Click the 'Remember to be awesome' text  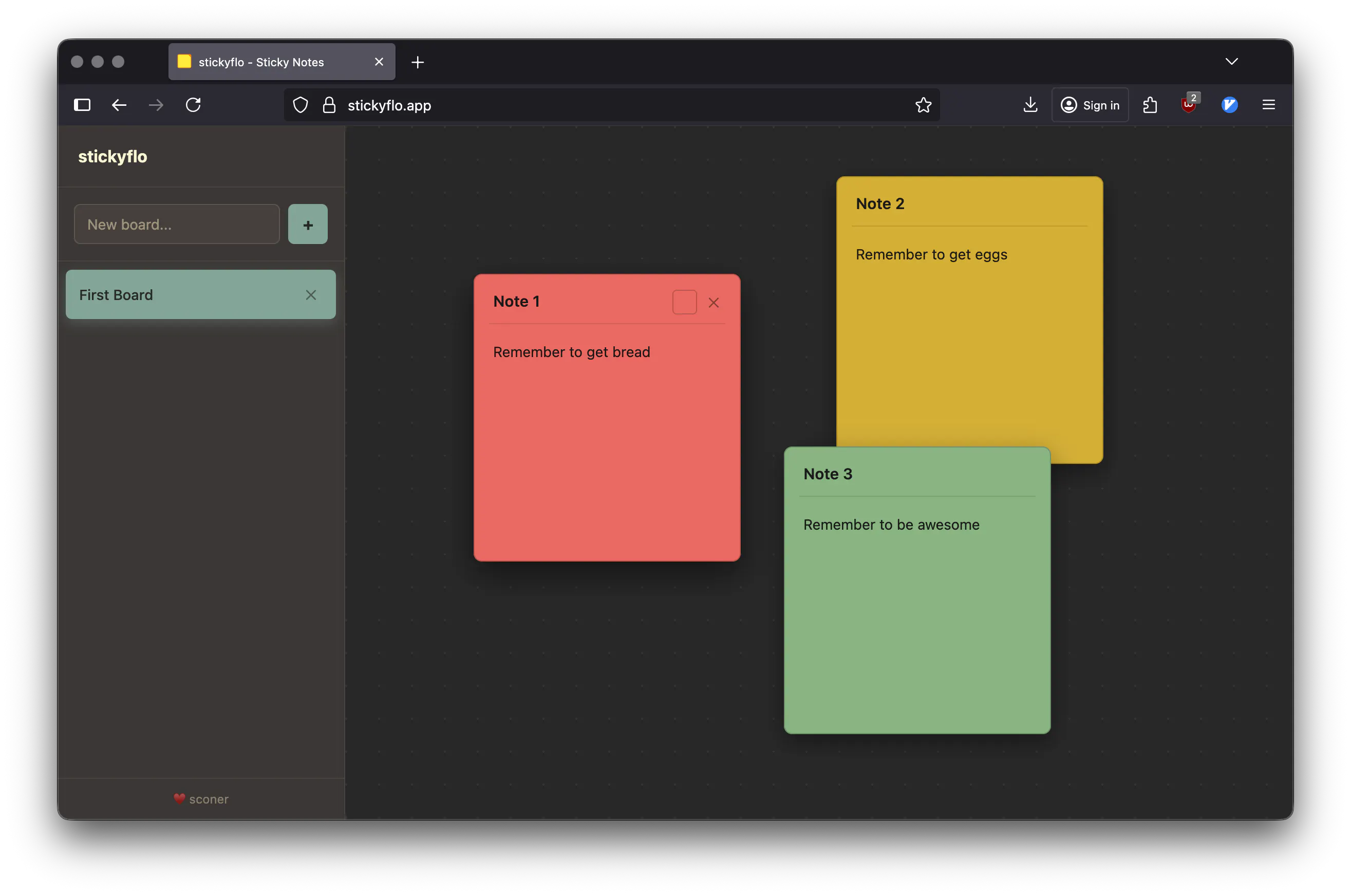[x=891, y=525]
